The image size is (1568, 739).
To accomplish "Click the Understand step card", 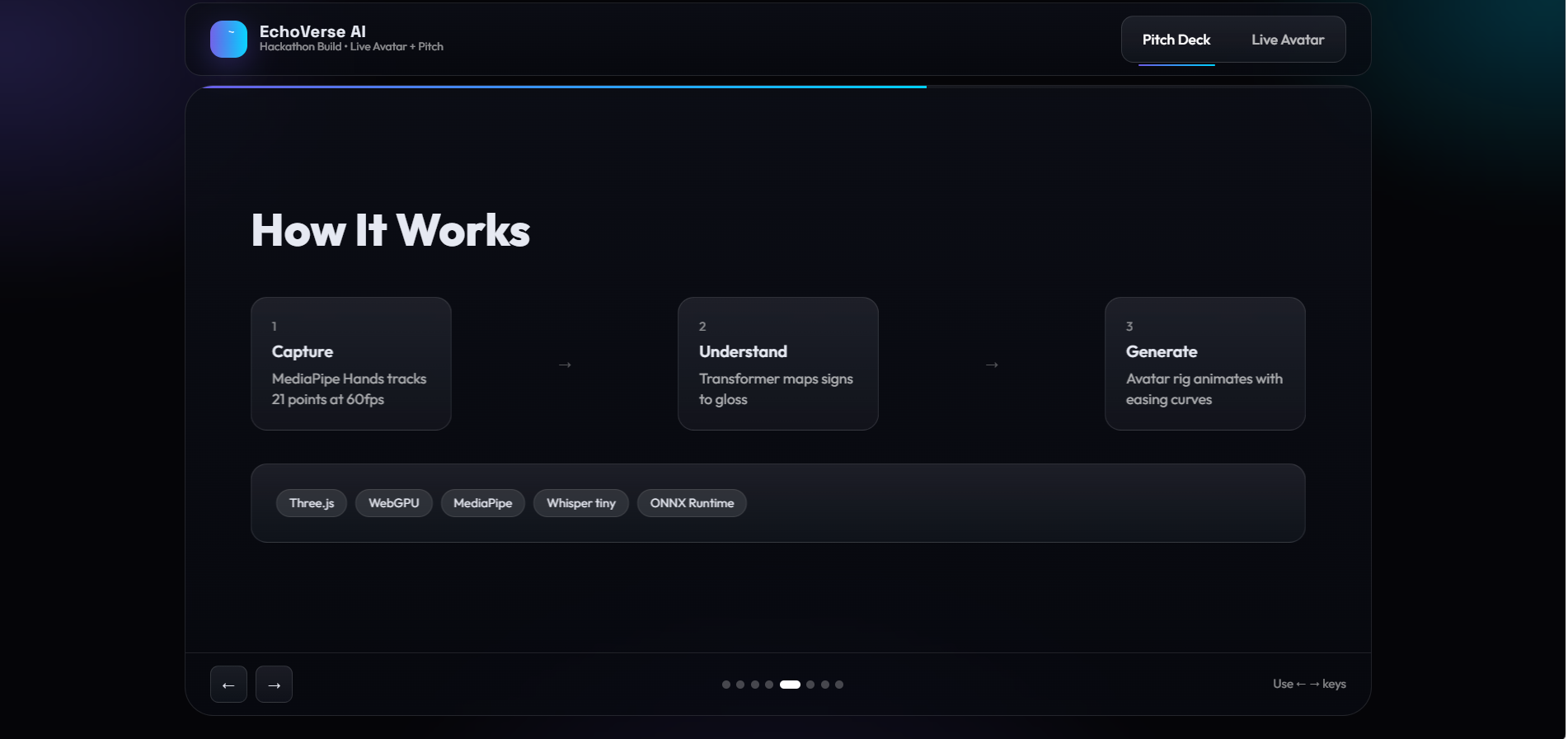I will (778, 364).
